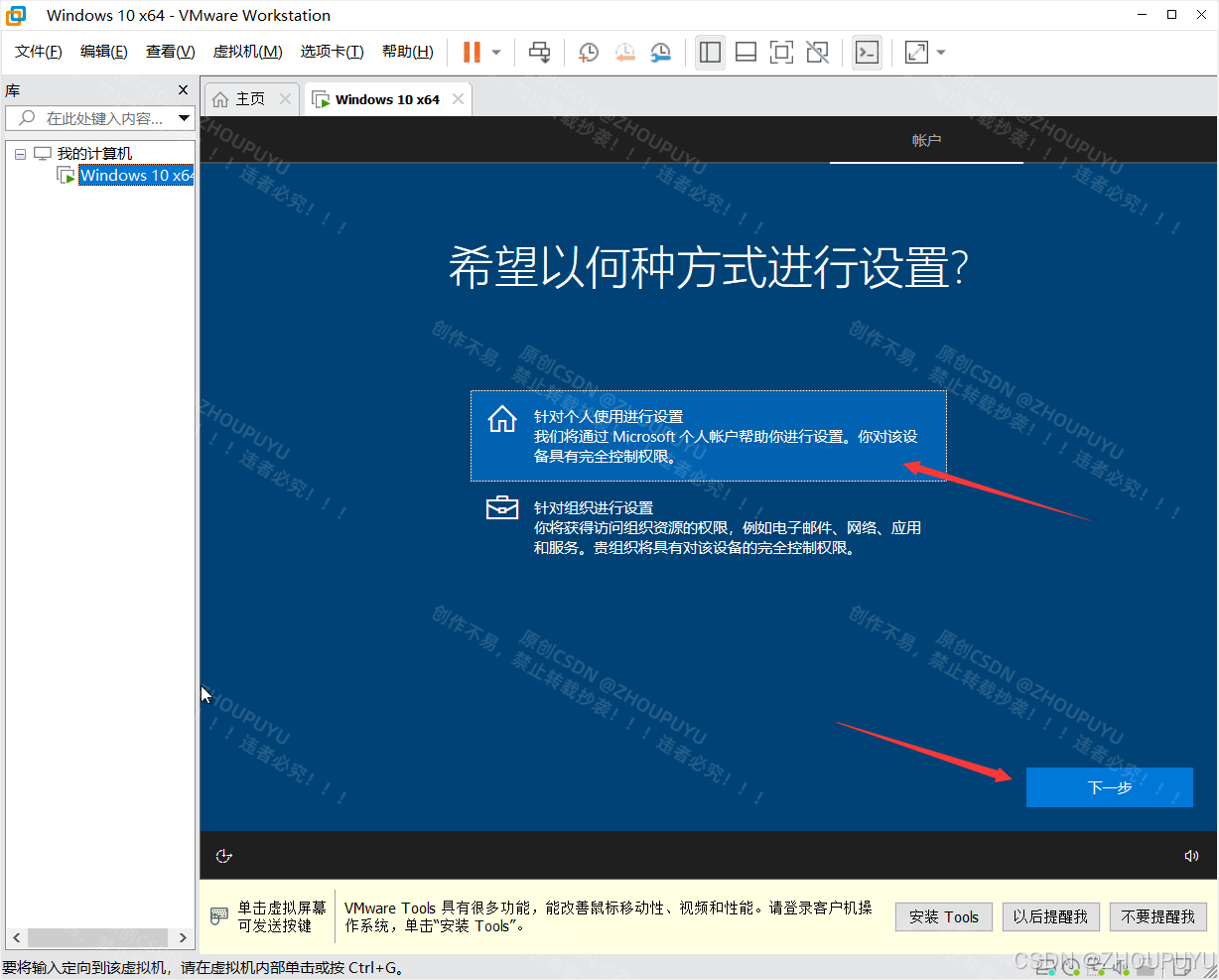Close the Windows 10 x64 tab

(458, 99)
